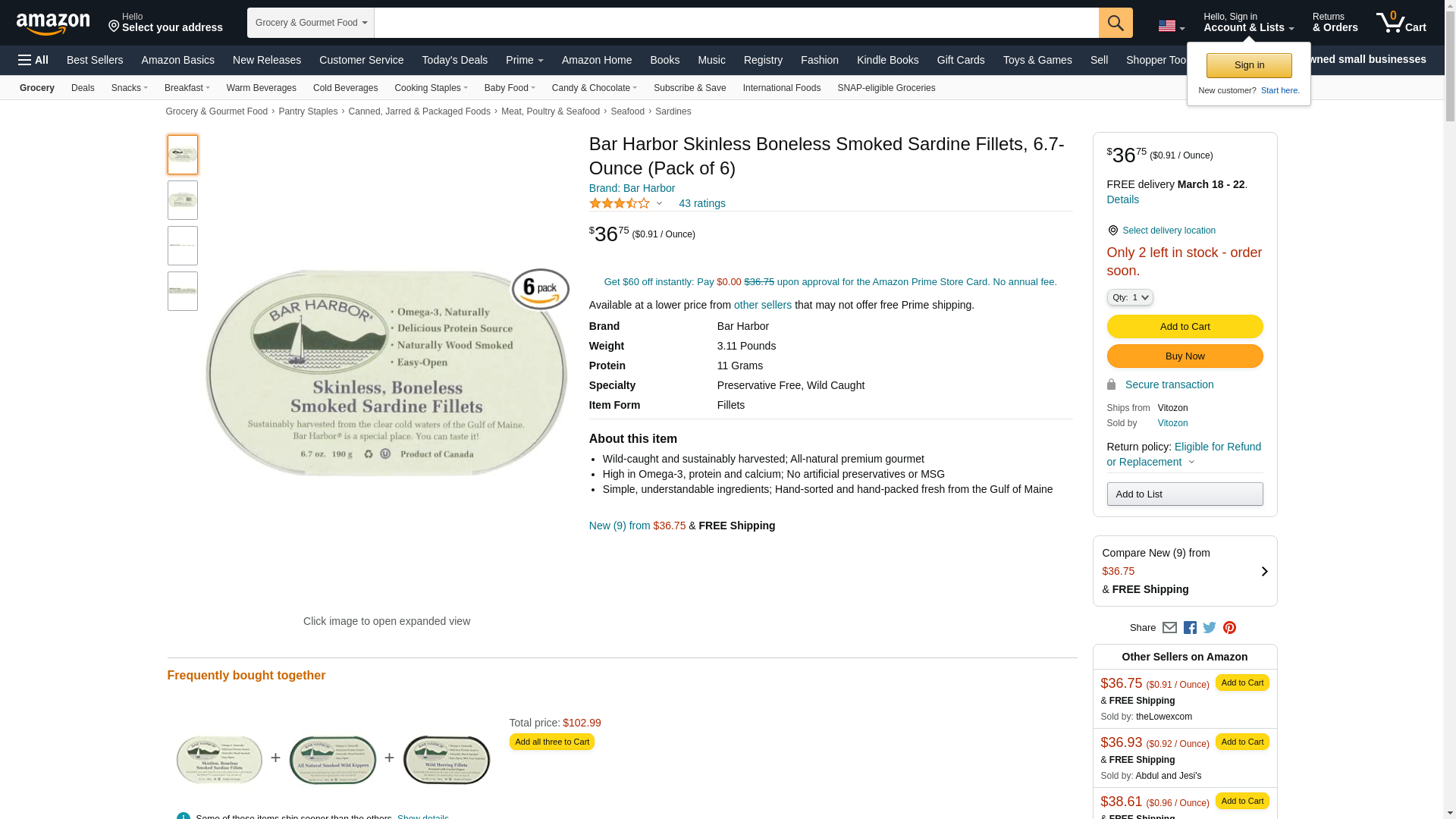Viewport: 1456px width, 819px height.
Task: Open Today's Deals in navigation bar
Action: (454, 60)
